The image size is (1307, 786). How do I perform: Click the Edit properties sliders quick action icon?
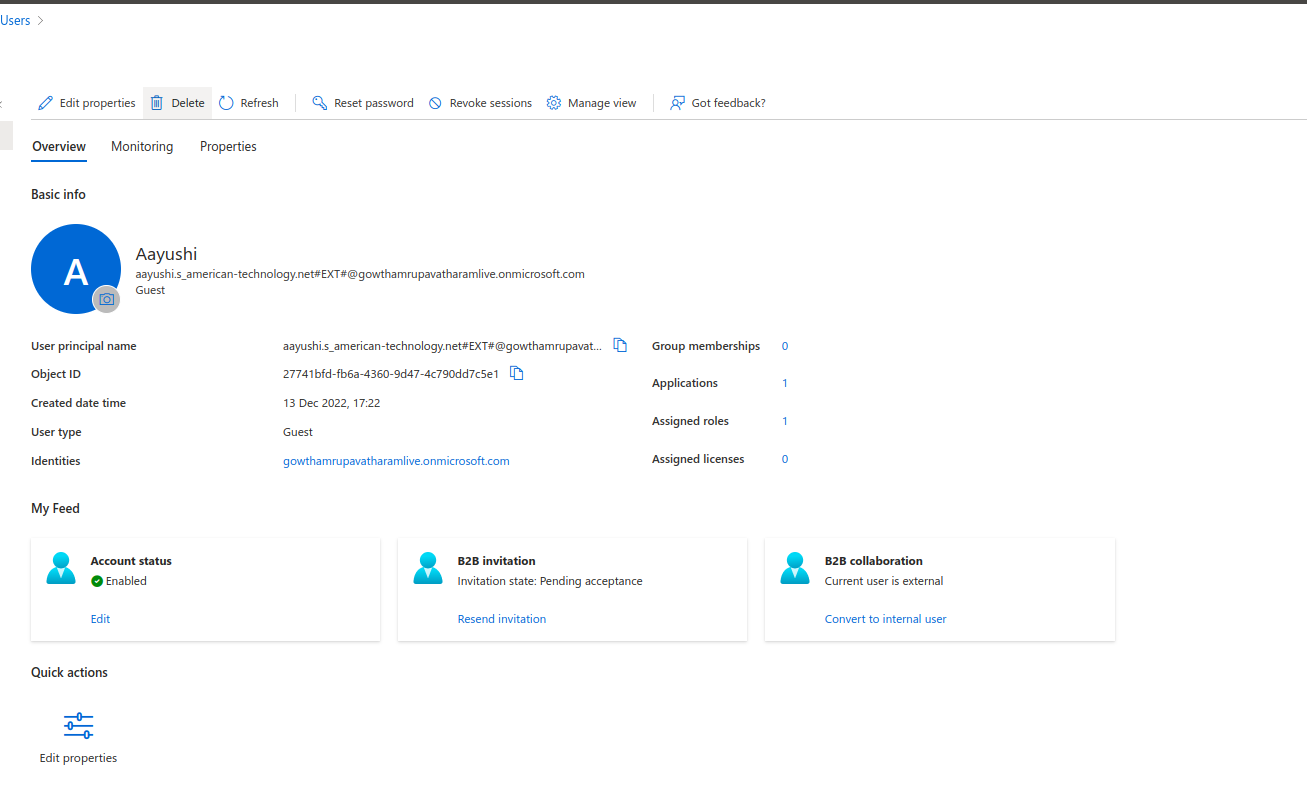coord(78,726)
